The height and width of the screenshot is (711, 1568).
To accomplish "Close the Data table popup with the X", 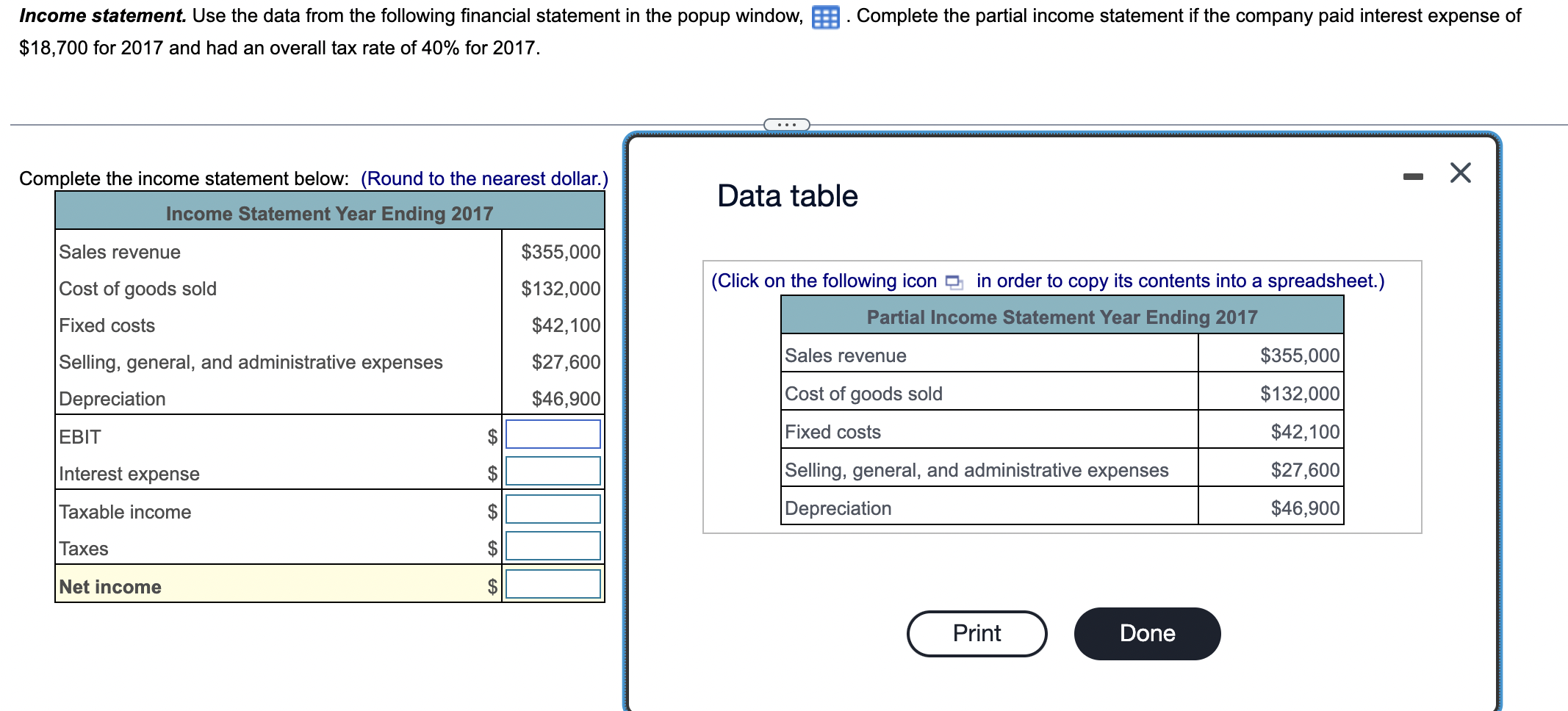I will 1461,173.
